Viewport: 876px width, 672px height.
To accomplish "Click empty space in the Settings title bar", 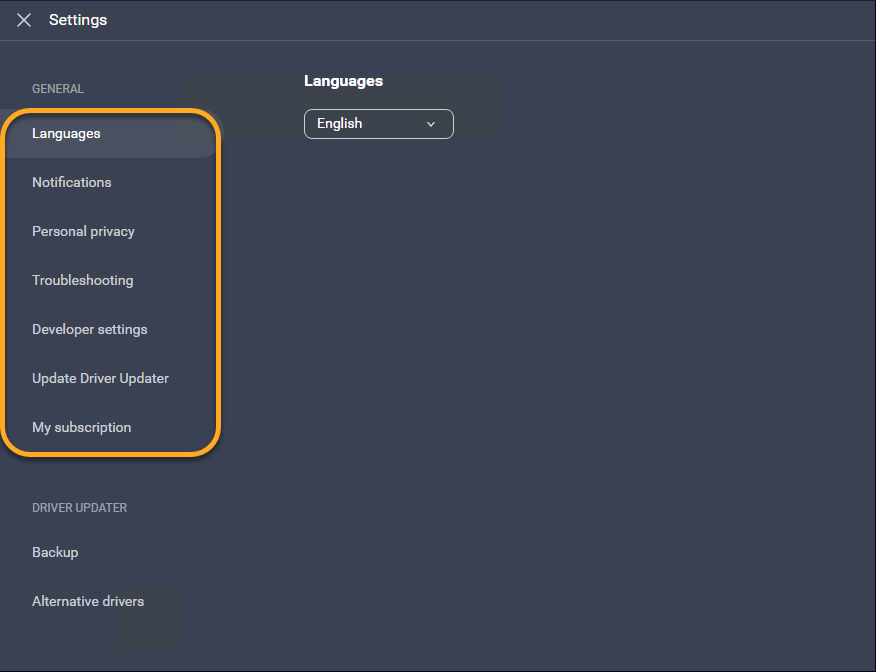I will (500, 20).
